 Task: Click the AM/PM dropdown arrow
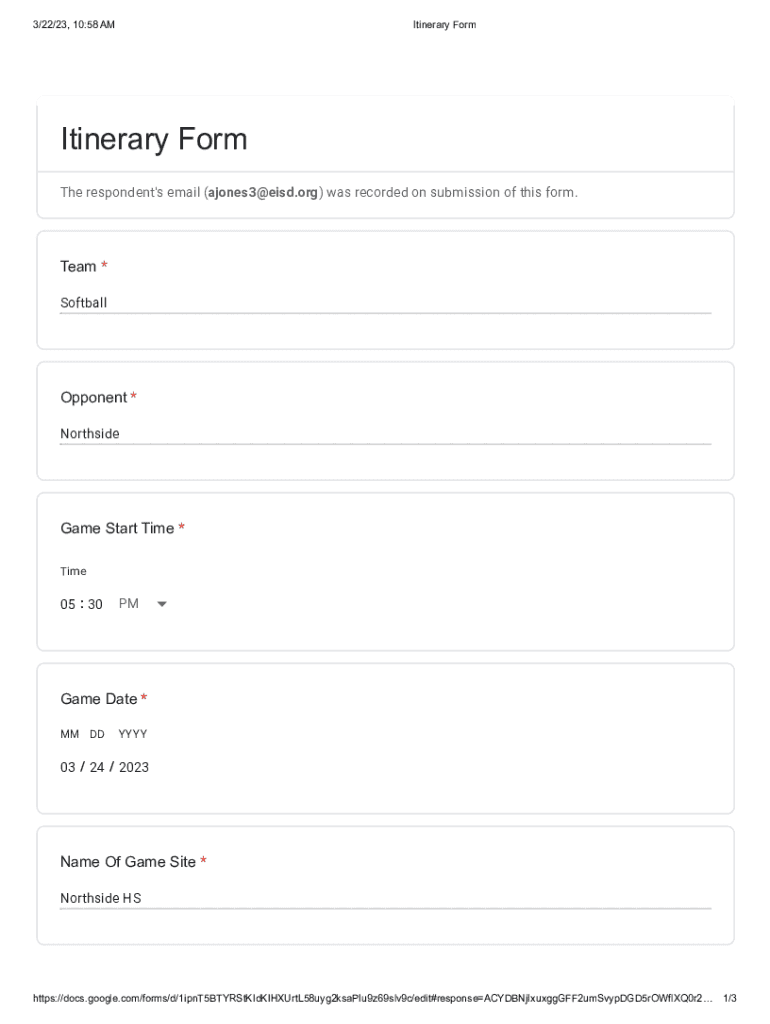tap(162, 604)
